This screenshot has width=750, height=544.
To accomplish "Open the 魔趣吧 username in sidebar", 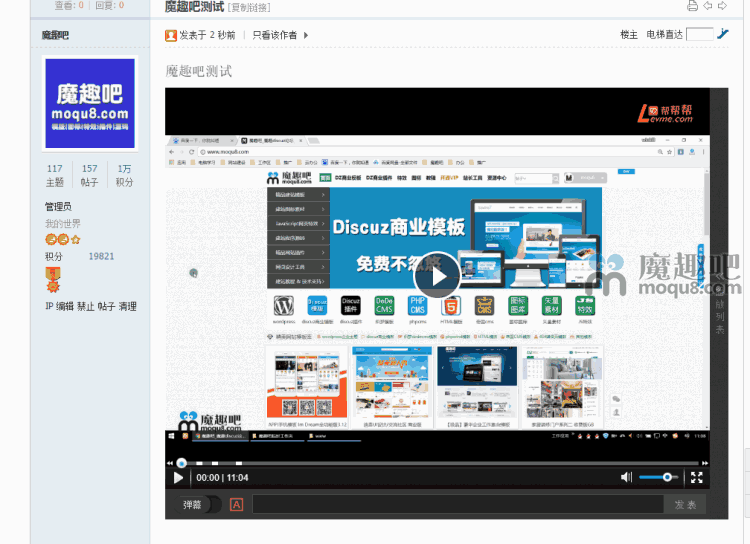I will coord(55,35).
